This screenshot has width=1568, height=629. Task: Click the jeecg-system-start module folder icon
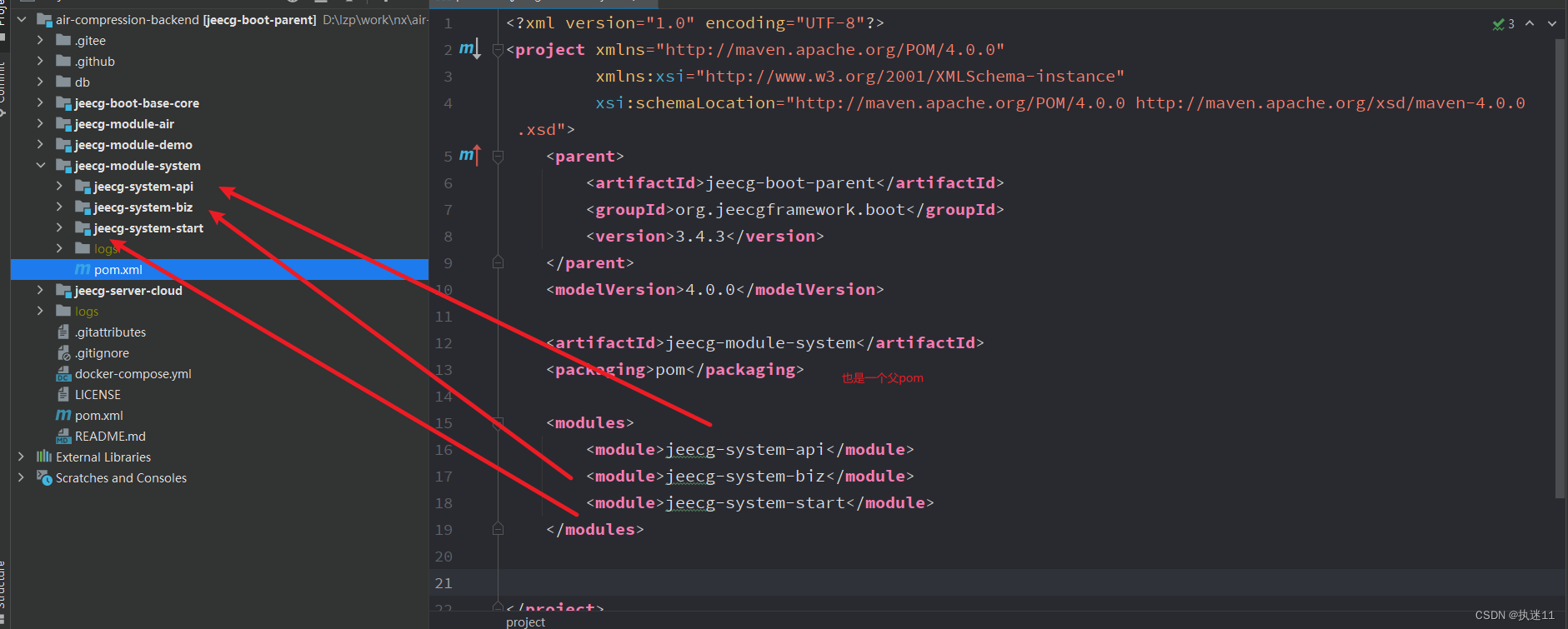(x=83, y=227)
